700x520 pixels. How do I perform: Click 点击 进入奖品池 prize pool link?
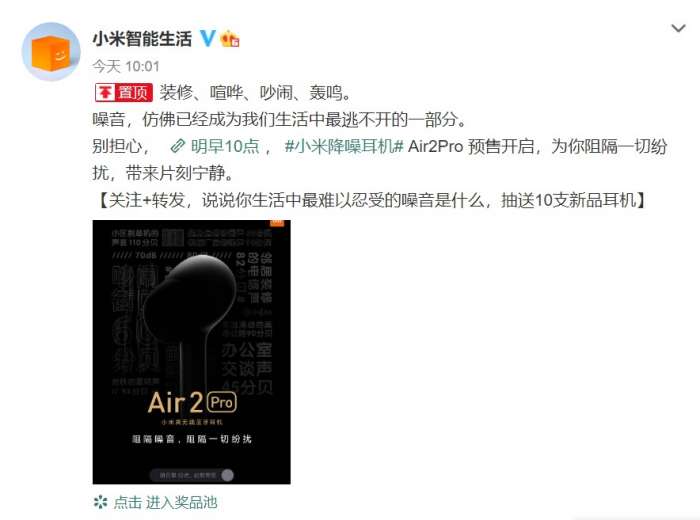(165, 502)
